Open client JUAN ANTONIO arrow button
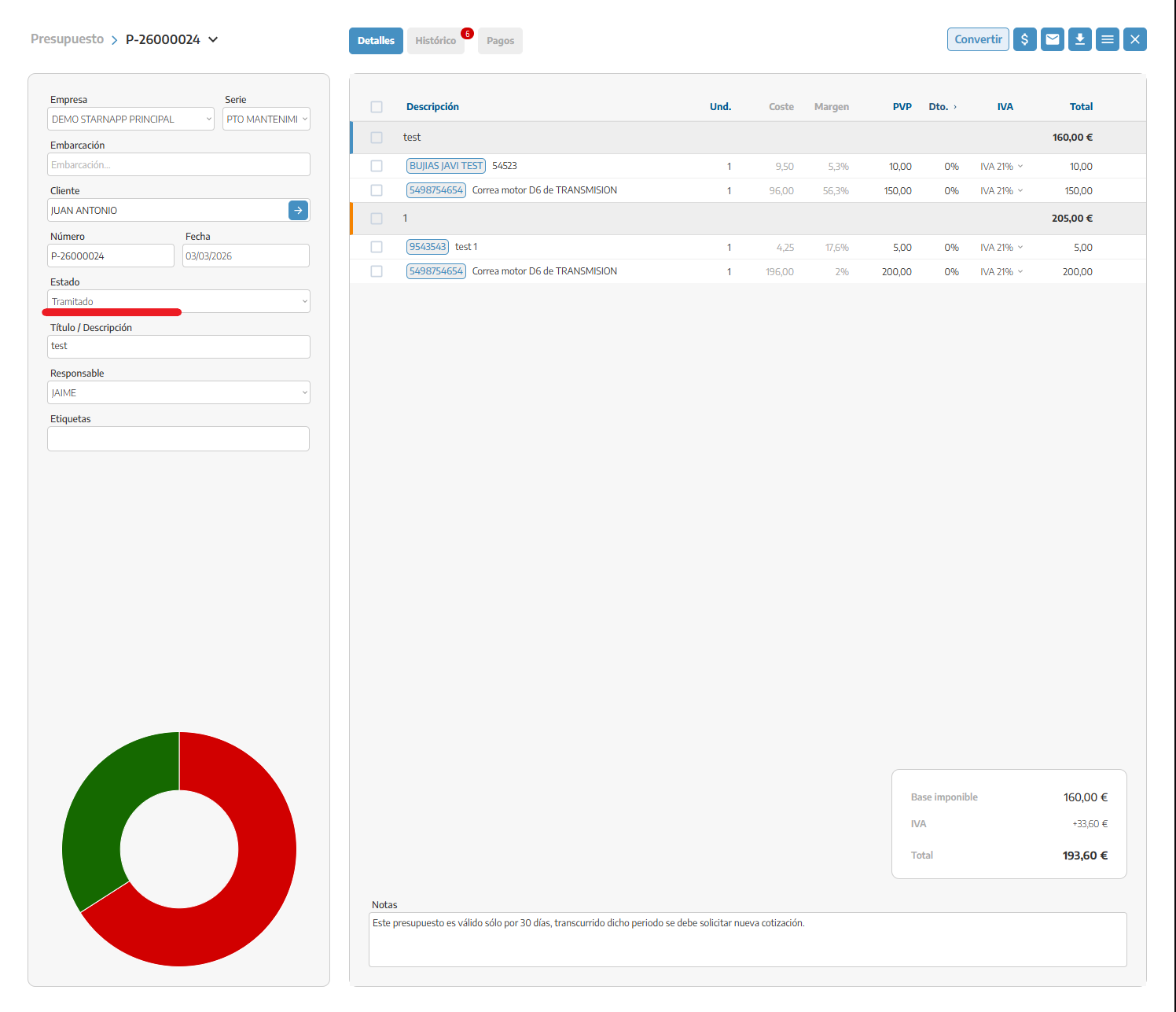 298,210
